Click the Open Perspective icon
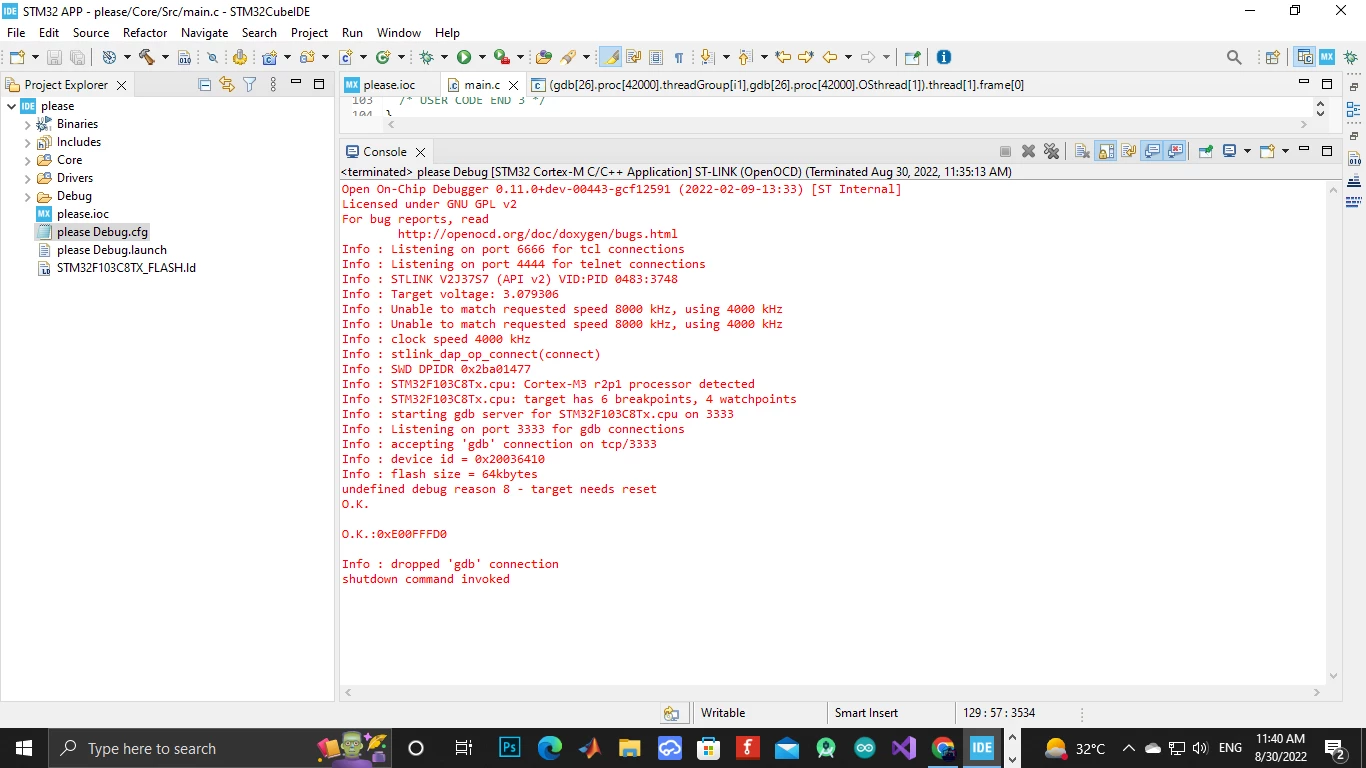 (x=1273, y=58)
